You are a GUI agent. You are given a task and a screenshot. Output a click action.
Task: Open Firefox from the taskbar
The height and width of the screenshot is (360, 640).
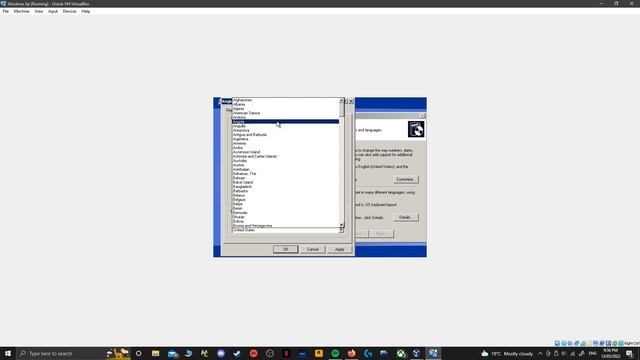(x=351, y=353)
